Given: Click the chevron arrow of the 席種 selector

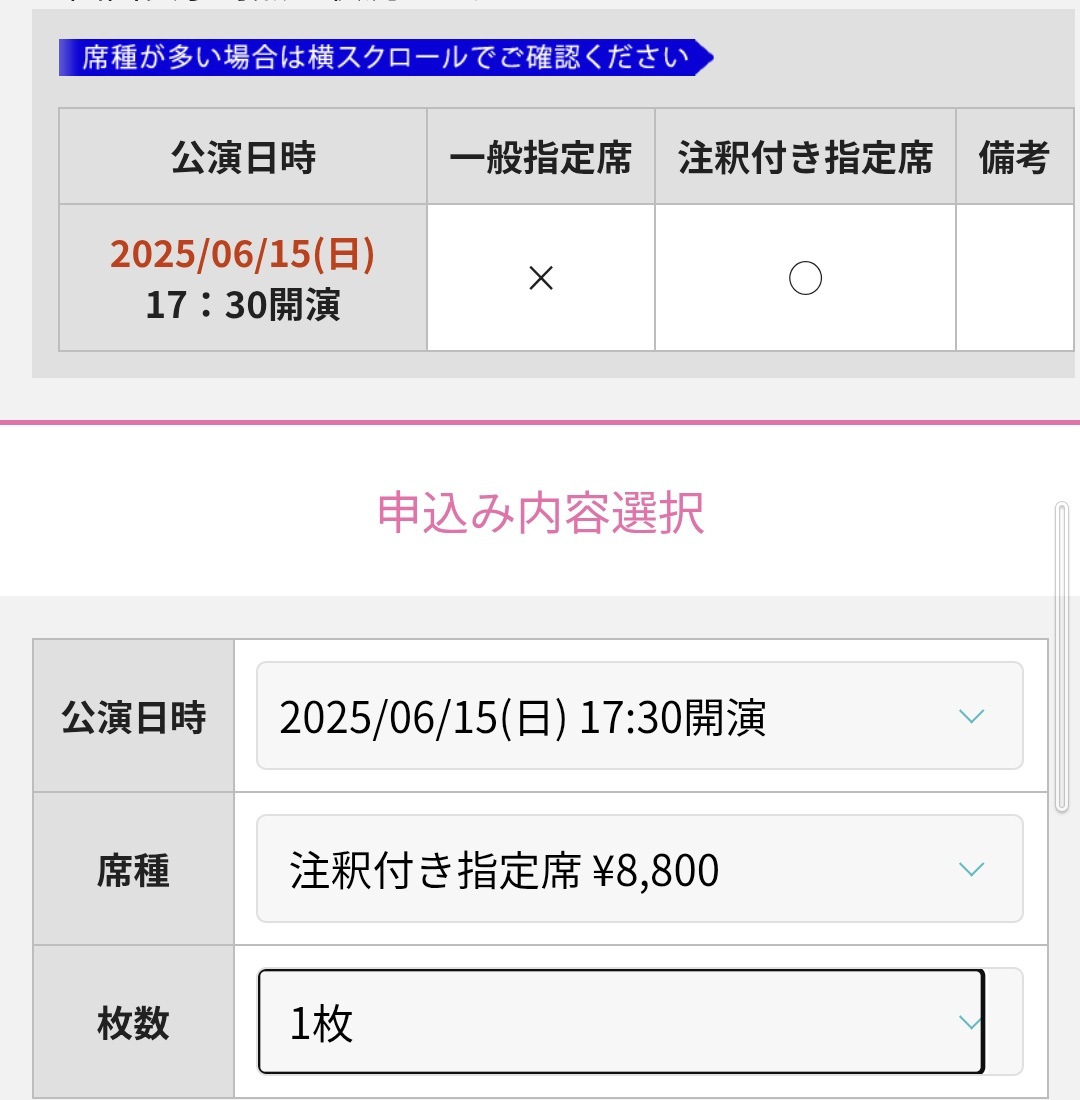Looking at the screenshot, I should point(971,869).
